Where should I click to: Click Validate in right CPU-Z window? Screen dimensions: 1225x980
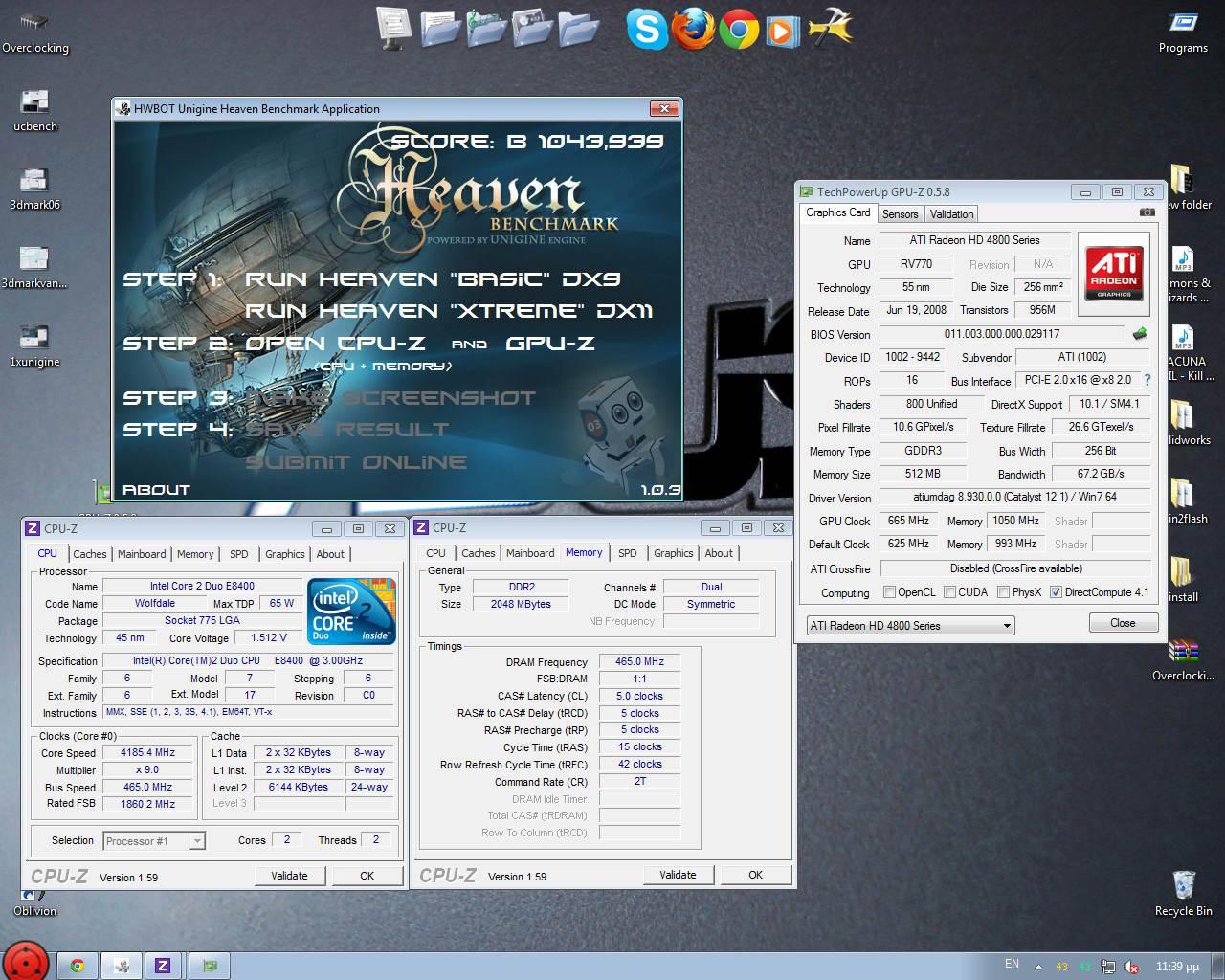[678, 875]
